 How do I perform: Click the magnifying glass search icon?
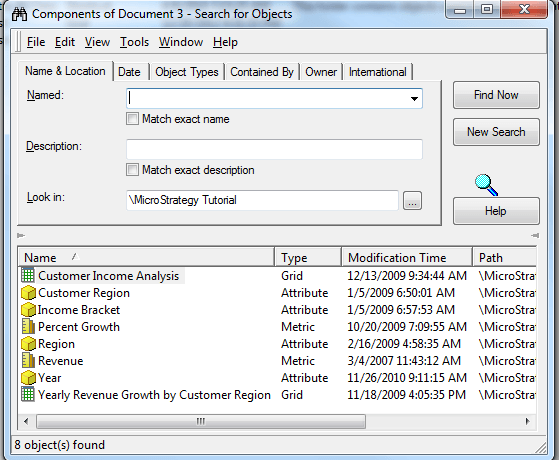point(486,185)
